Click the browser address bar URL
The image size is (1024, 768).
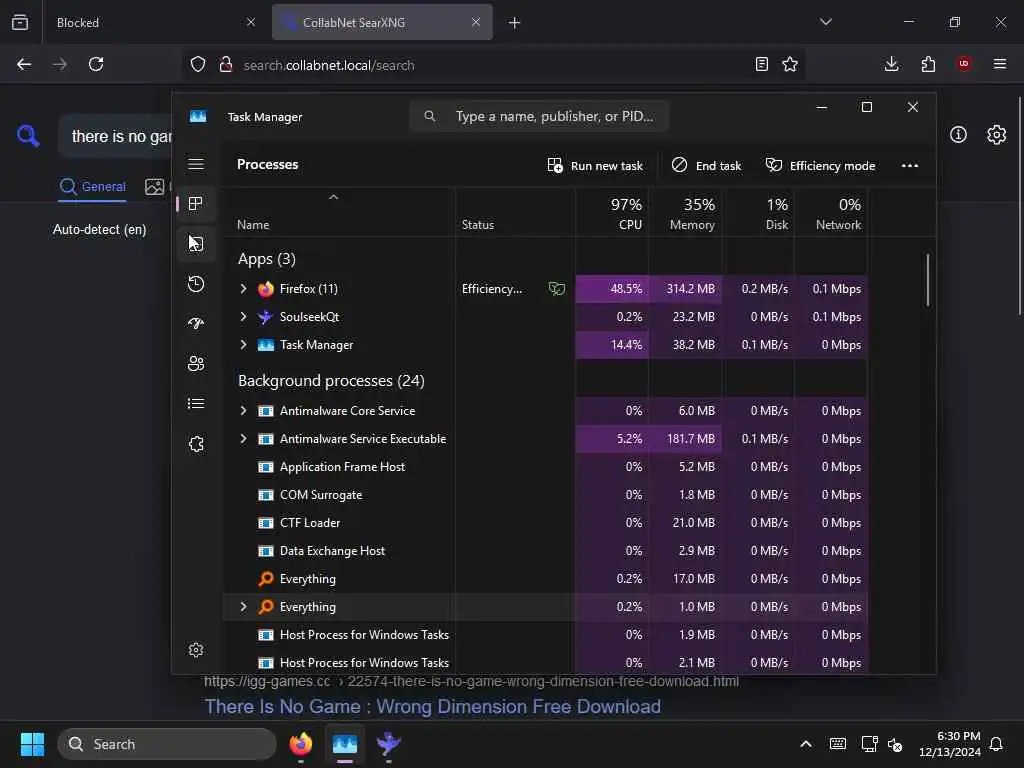pos(328,65)
